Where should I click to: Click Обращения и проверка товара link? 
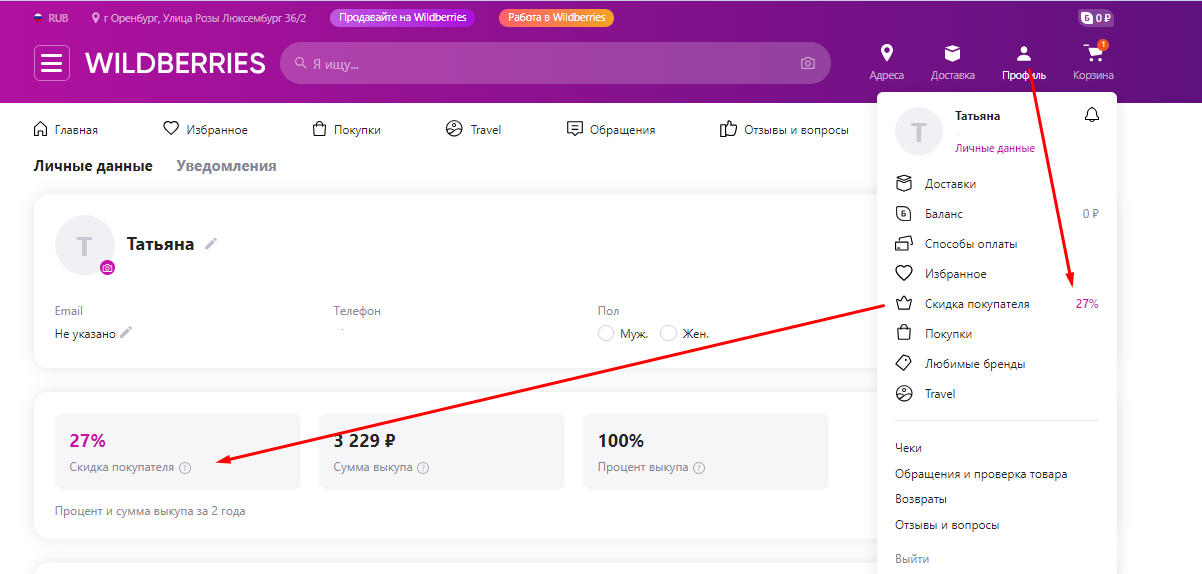(x=981, y=474)
